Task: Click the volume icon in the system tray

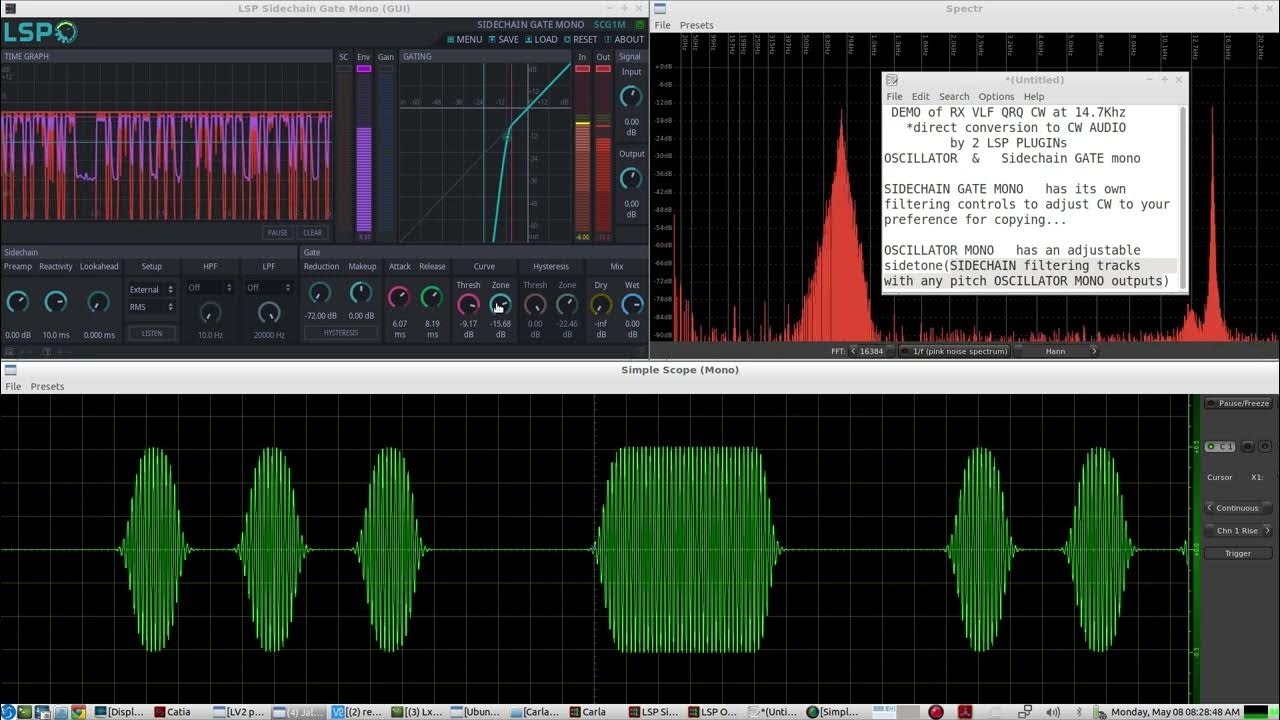Action: pyautogui.click(x=1052, y=712)
